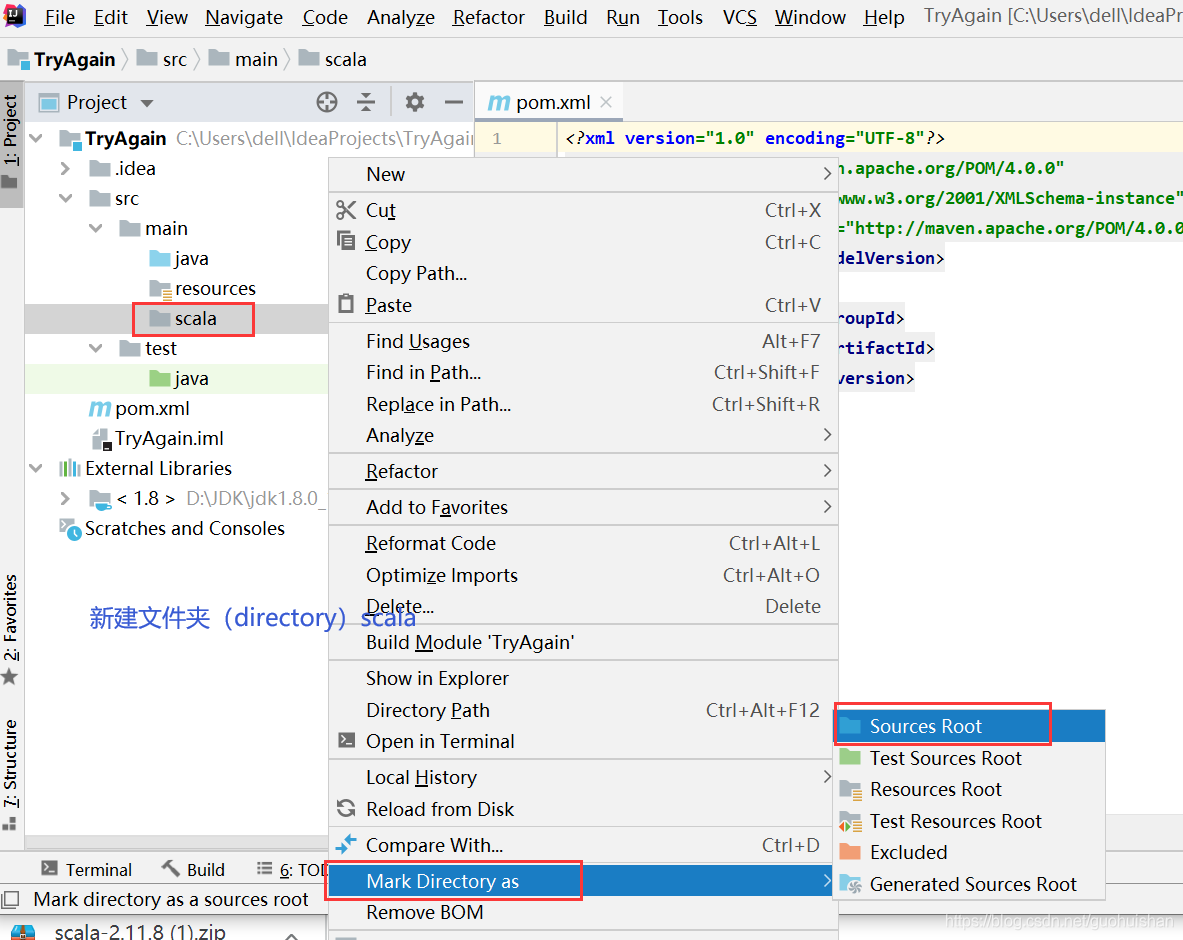Expand the .idea folder node
Screen dimensions: 1183x940
[x=66, y=168]
